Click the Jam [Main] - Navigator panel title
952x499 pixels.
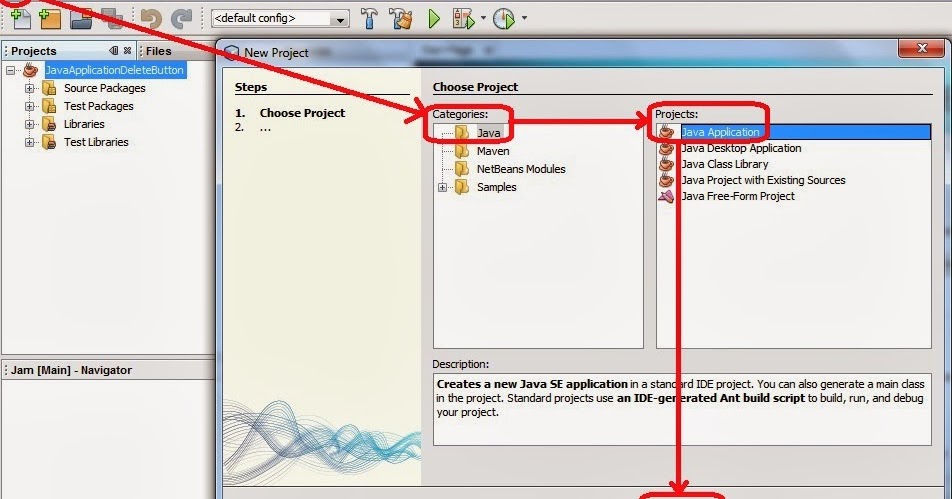click(x=71, y=370)
